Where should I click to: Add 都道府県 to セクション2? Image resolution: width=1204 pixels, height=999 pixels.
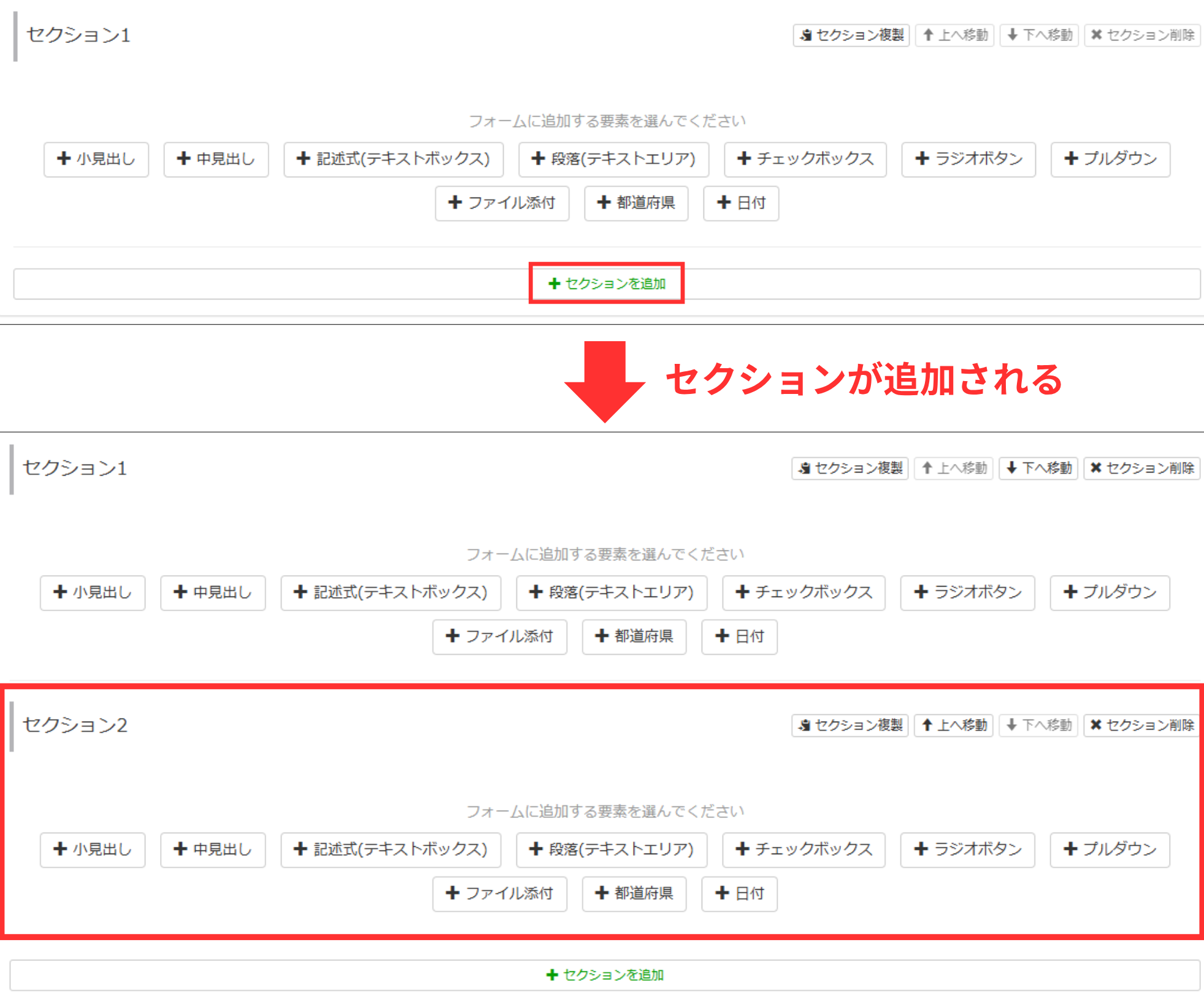[x=634, y=894]
